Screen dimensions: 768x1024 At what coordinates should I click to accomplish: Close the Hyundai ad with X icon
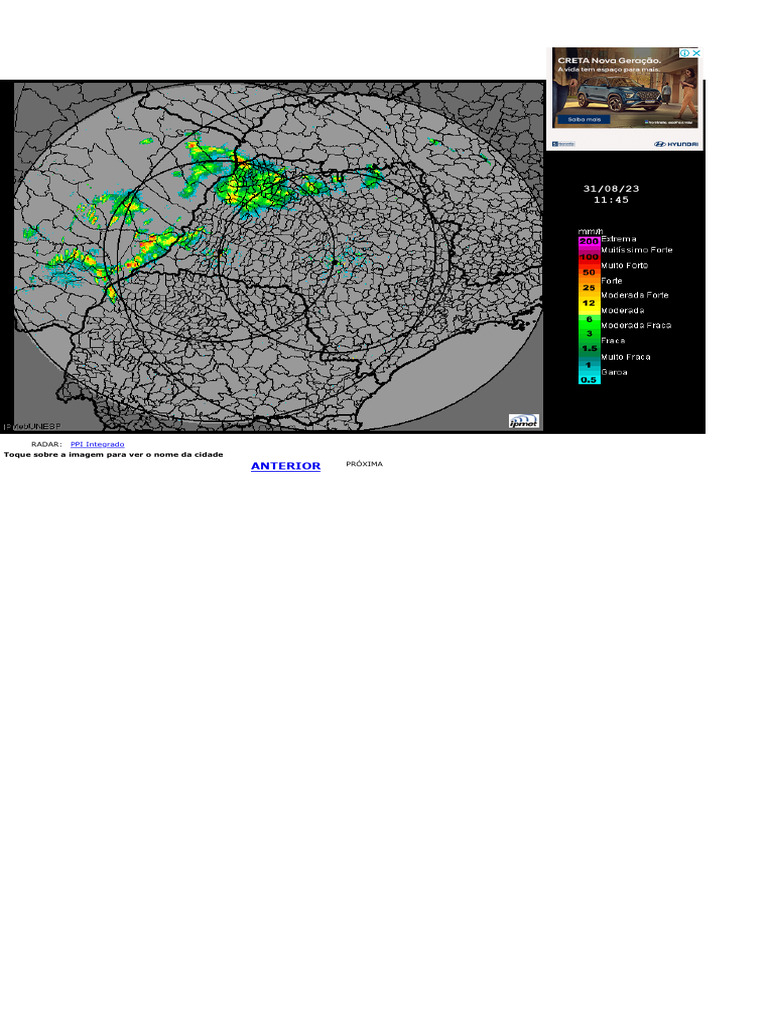696,53
